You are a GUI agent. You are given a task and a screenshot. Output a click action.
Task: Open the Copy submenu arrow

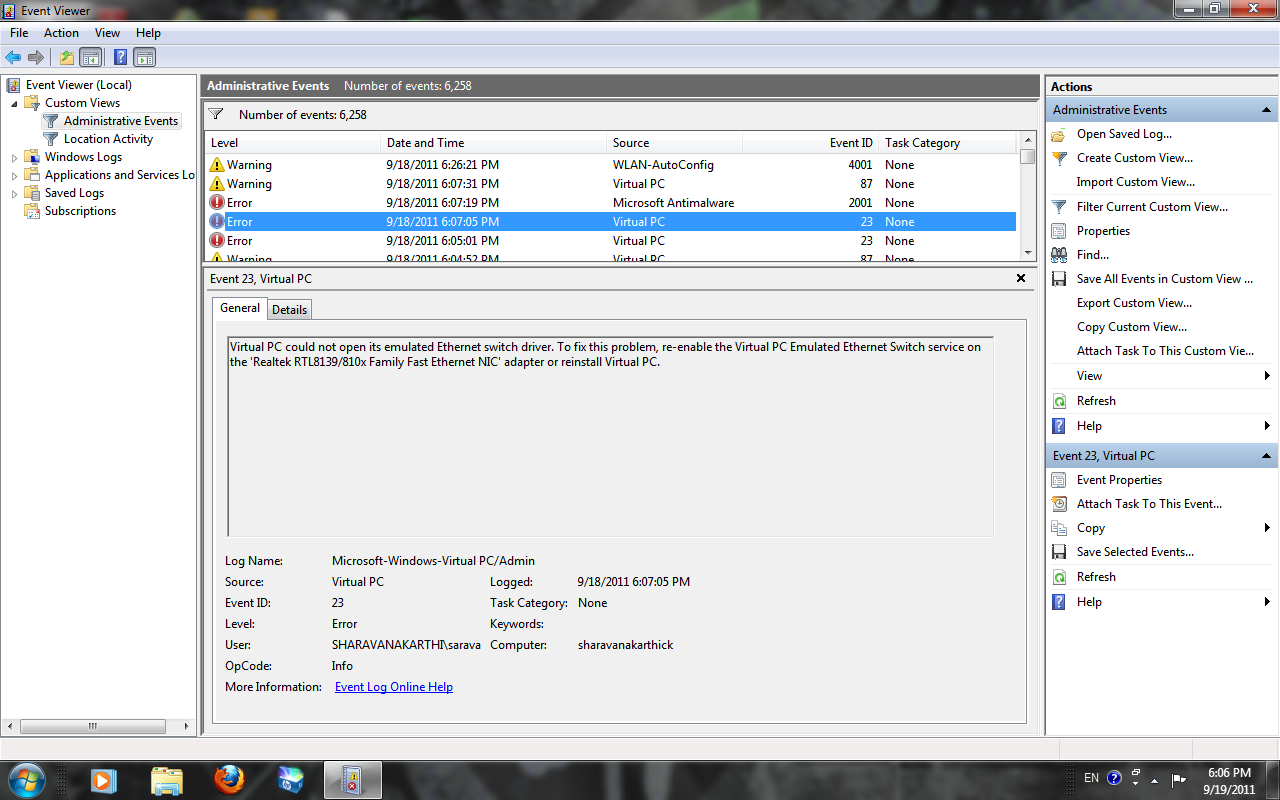point(1267,528)
